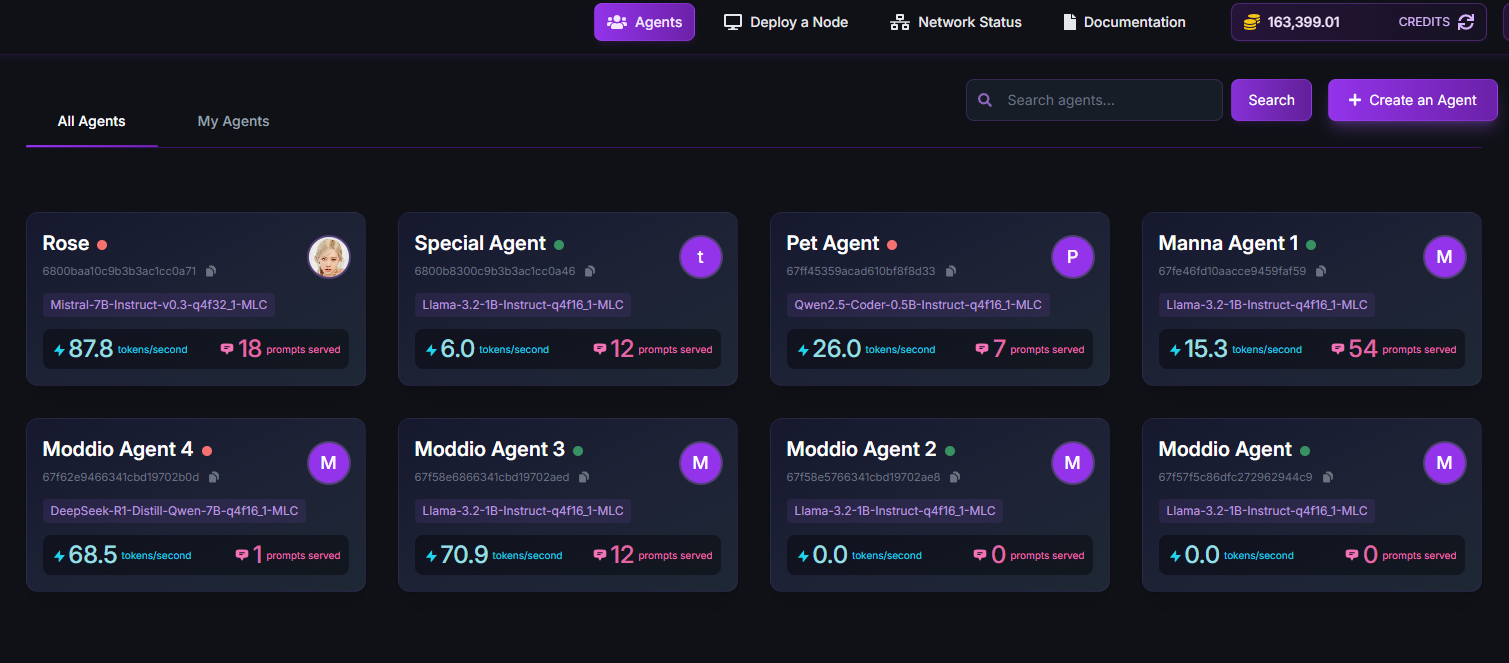
Task: Copy the Moddio Agent 2 ID
Action: [955, 477]
